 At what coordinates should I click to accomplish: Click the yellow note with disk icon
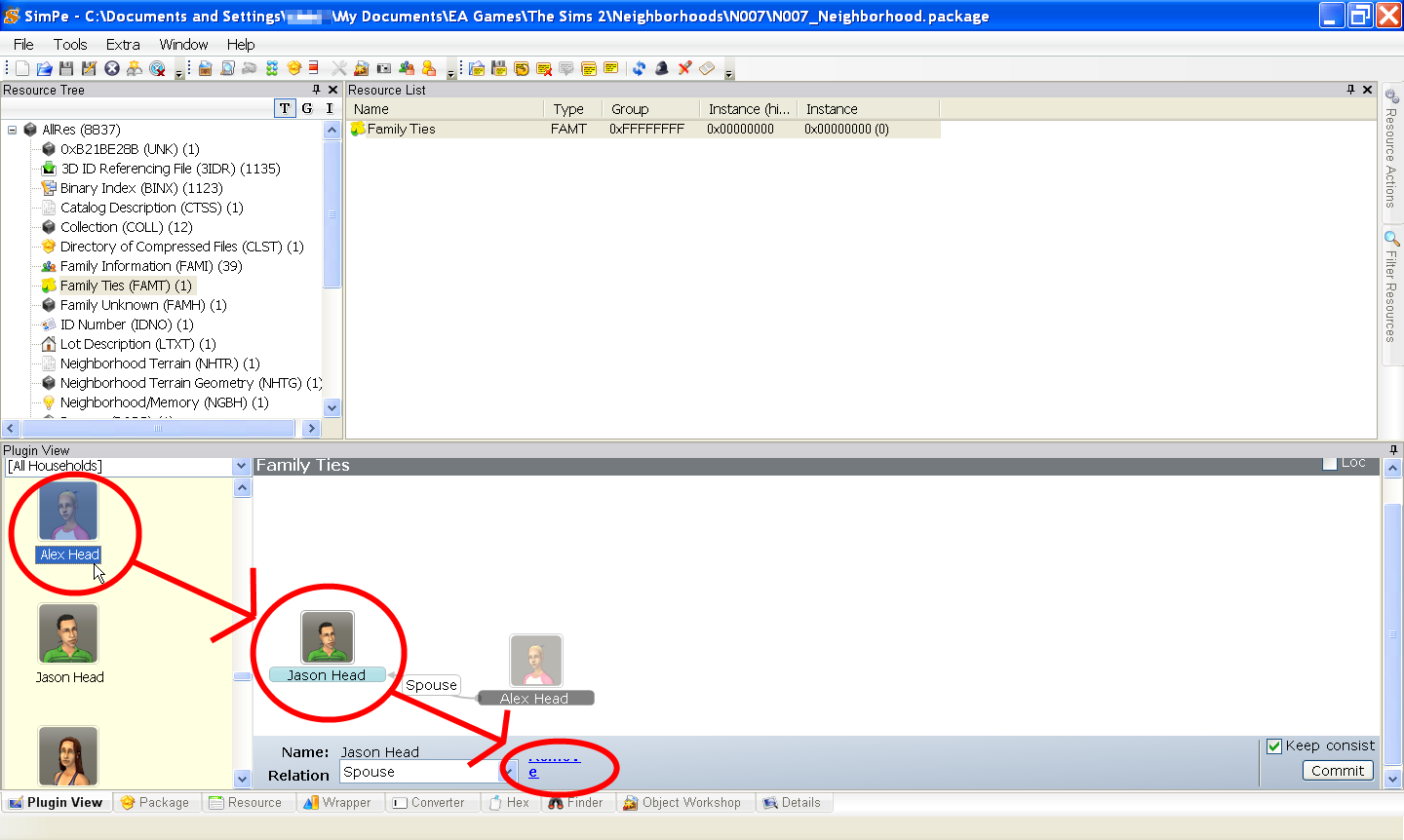(499, 68)
